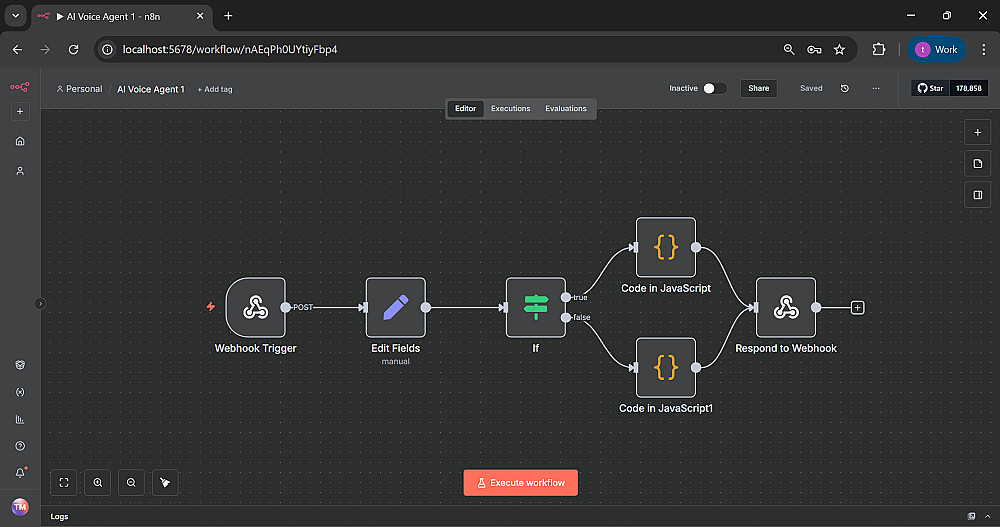Open the Webhook Trigger node
Screen dimensions: 1000x527
tap(255, 307)
